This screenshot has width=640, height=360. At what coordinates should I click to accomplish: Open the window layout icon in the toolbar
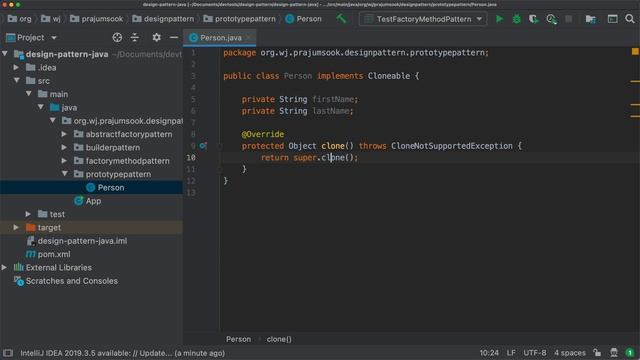click(x=612, y=19)
